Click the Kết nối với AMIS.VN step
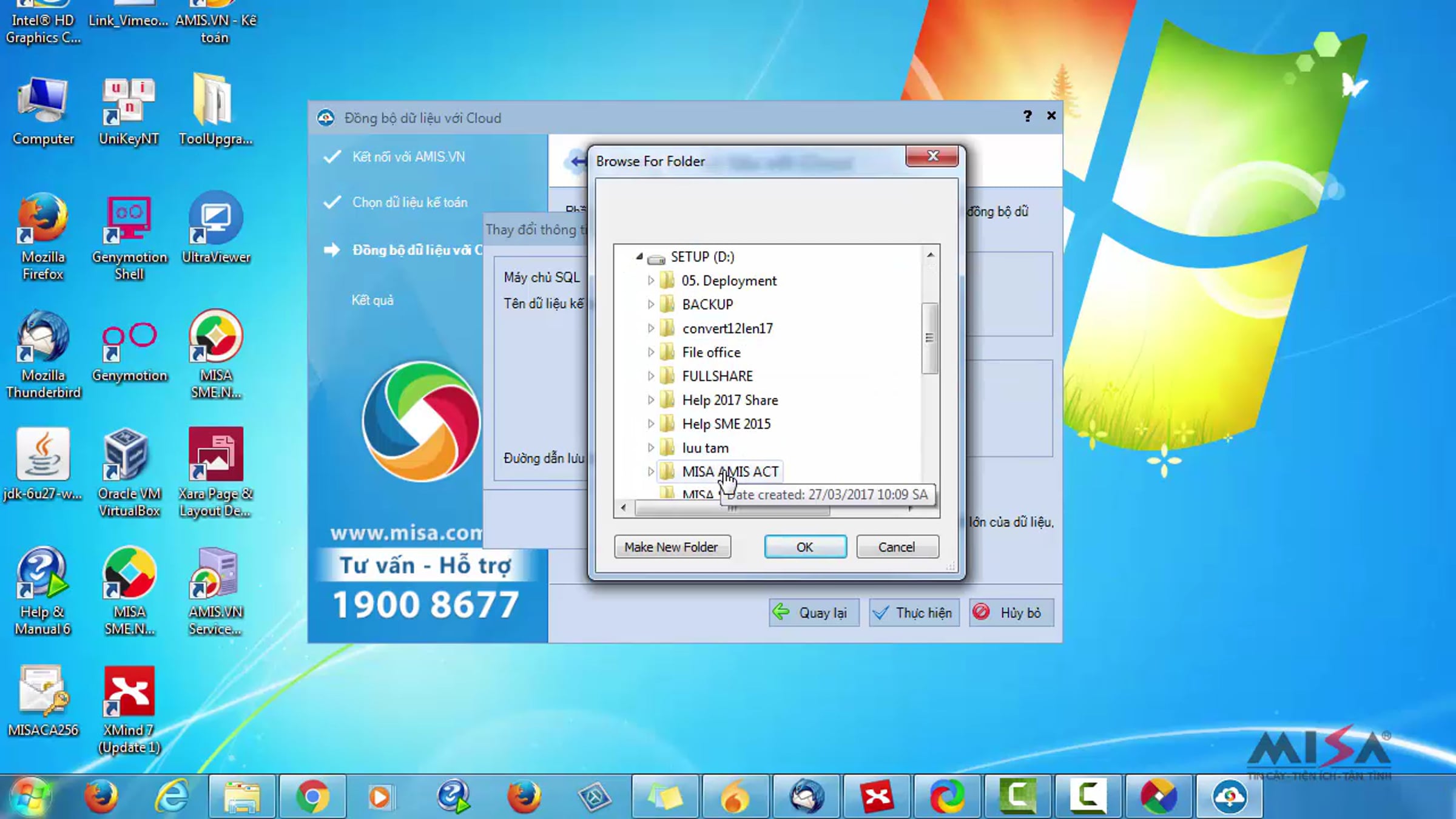Image resolution: width=1456 pixels, height=819 pixels. [409, 157]
